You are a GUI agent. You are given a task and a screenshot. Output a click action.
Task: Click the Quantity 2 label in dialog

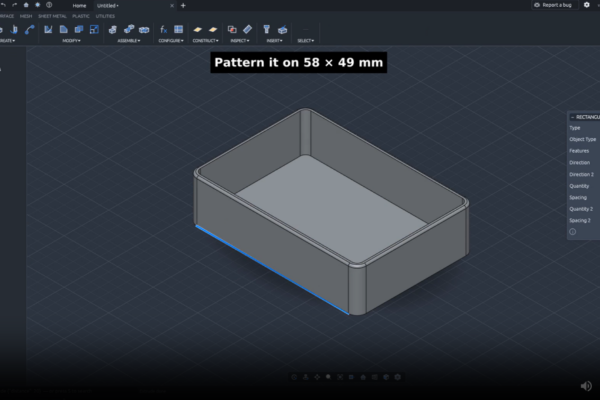point(581,209)
